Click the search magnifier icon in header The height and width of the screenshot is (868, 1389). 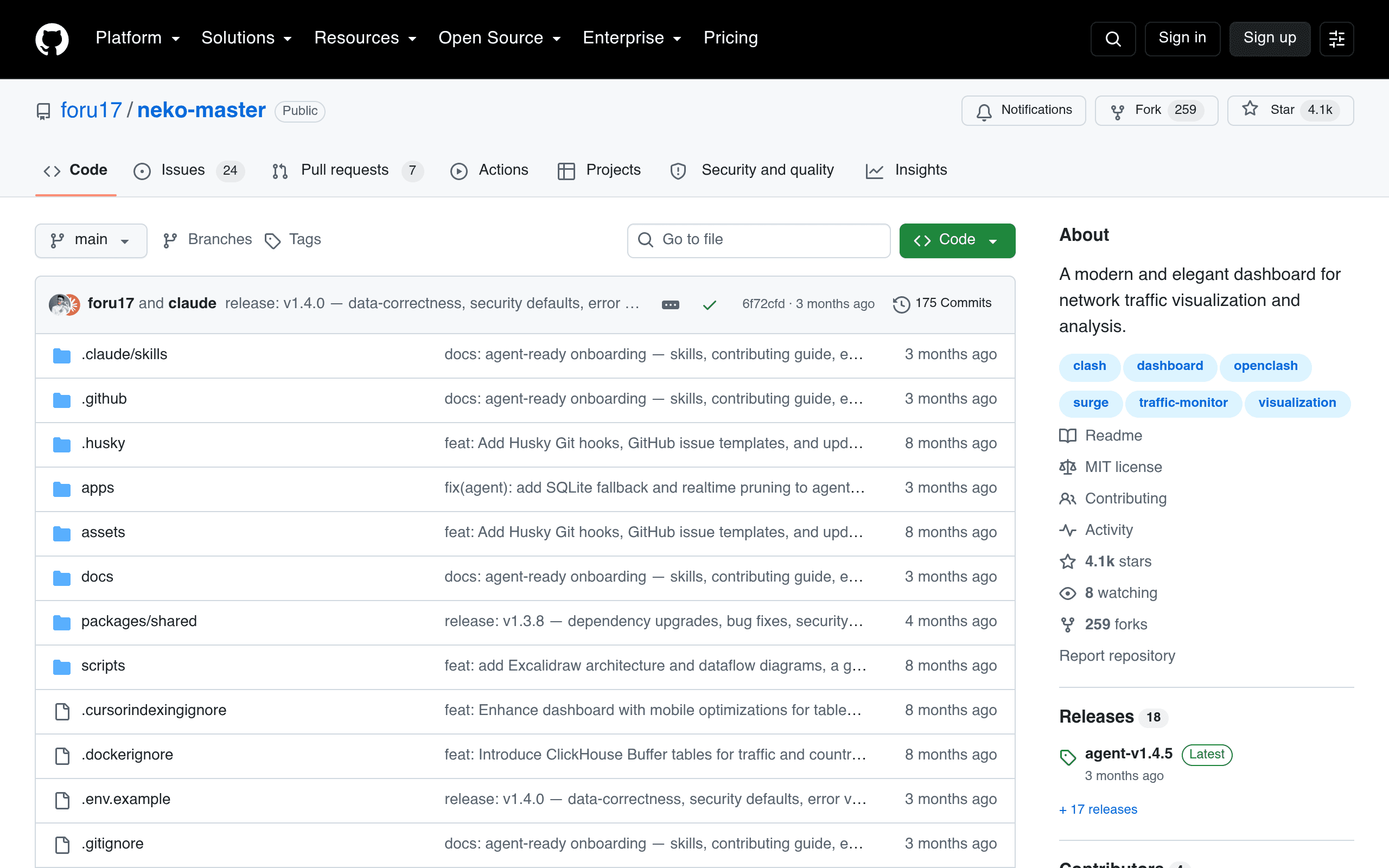click(1112, 39)
